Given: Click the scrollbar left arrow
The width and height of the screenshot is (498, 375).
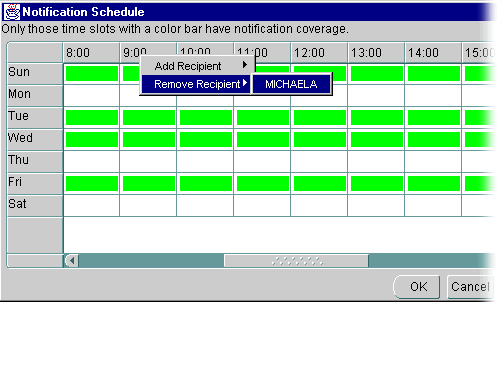Looking at the screenshot, I should pyautogui.click(x=72, y=261).
